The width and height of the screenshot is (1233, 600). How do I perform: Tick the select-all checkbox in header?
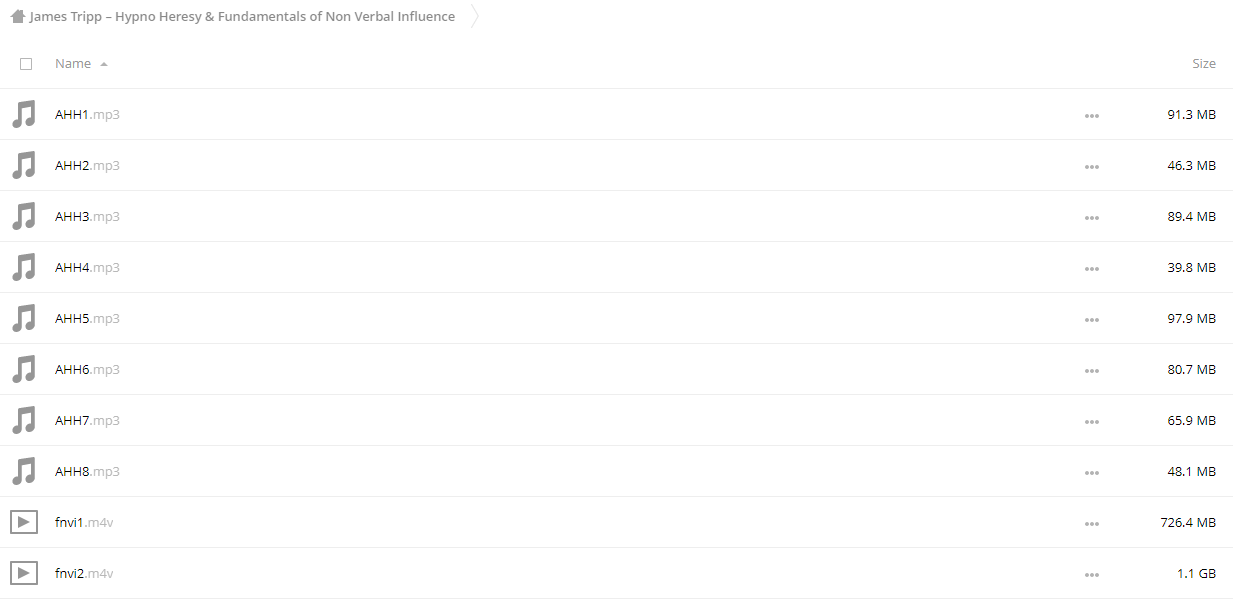[26, 63]
